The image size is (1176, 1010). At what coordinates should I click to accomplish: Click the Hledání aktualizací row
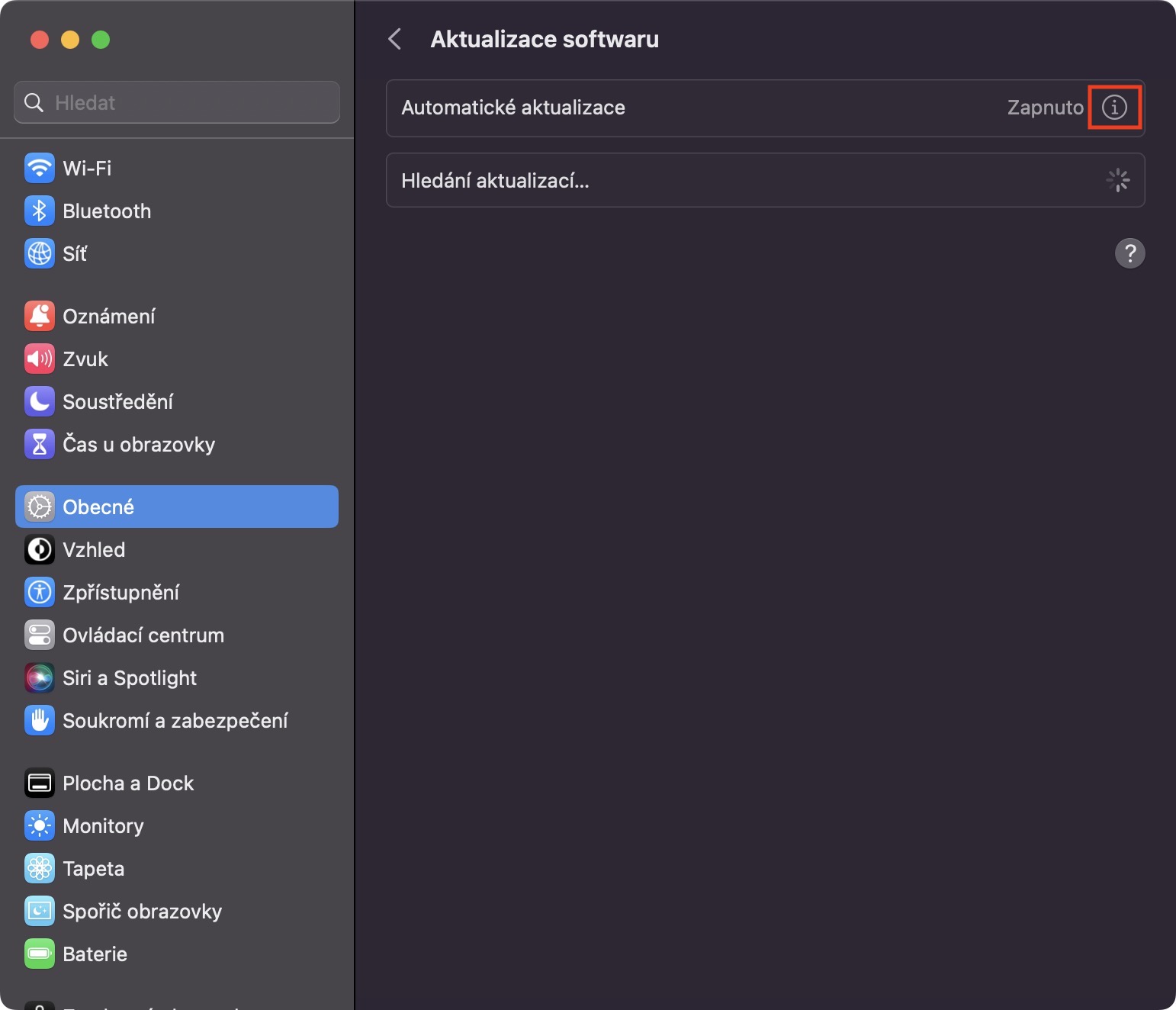tap(764, 181)
